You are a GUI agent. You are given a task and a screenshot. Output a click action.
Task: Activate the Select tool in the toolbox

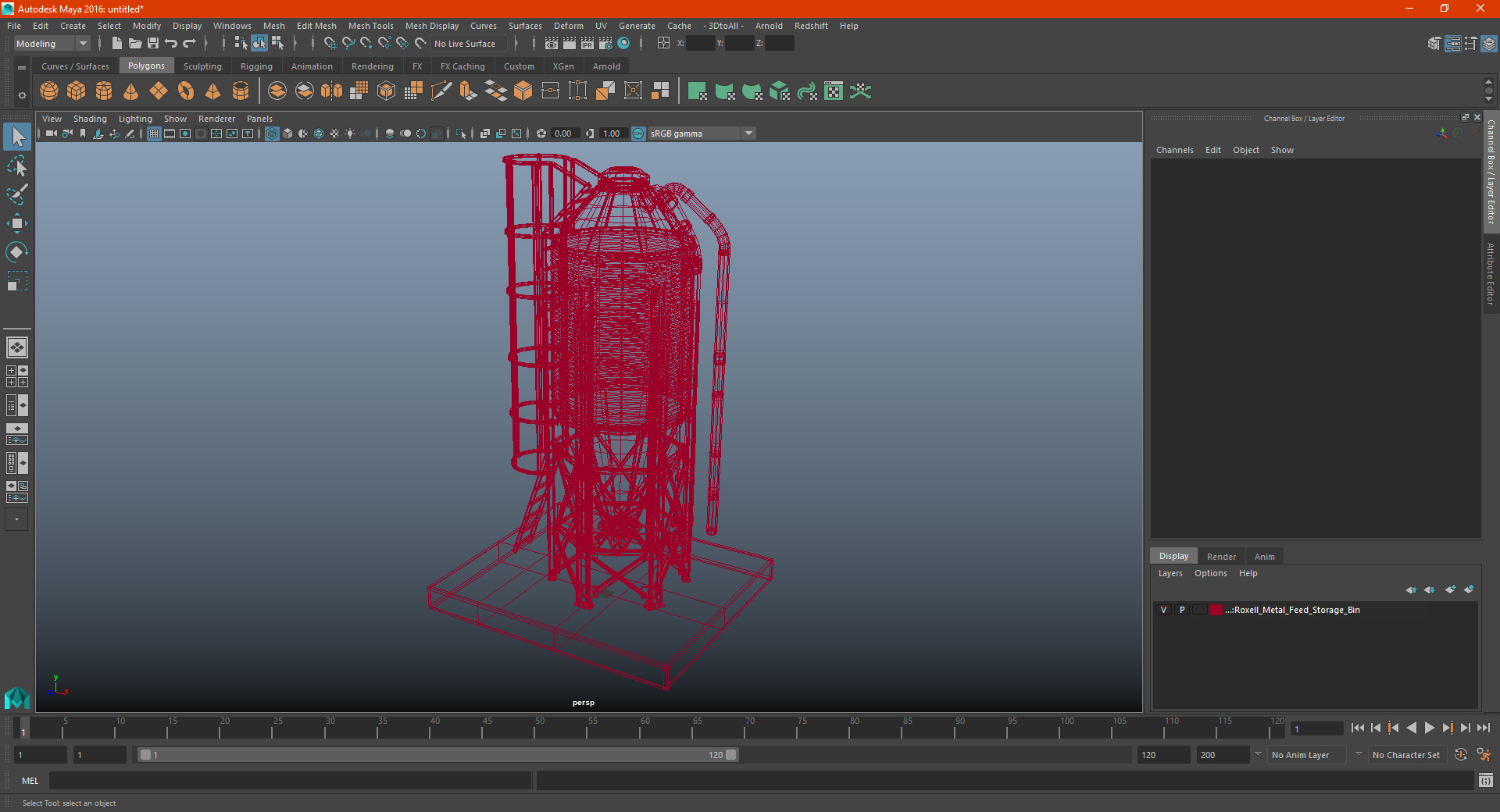pyautogui.click(x=17, y=137)
